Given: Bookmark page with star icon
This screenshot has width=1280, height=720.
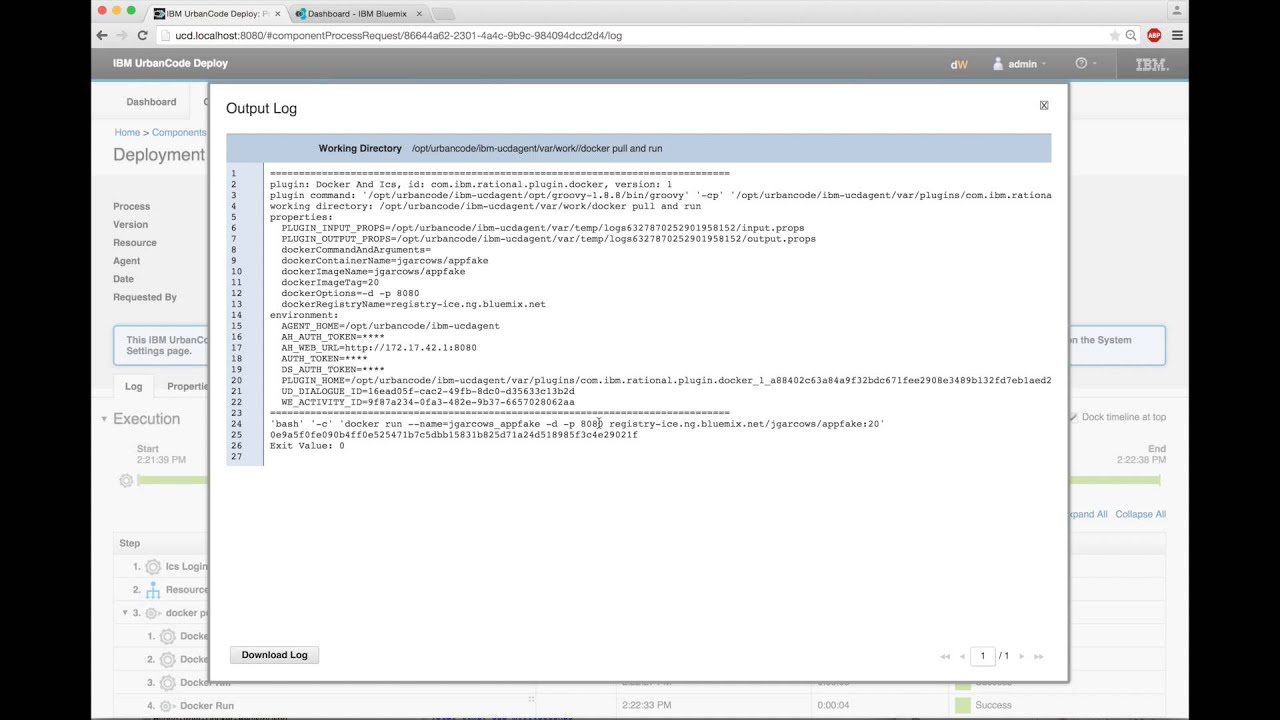Looking at the screenshot, I should tap(1114, 35).
